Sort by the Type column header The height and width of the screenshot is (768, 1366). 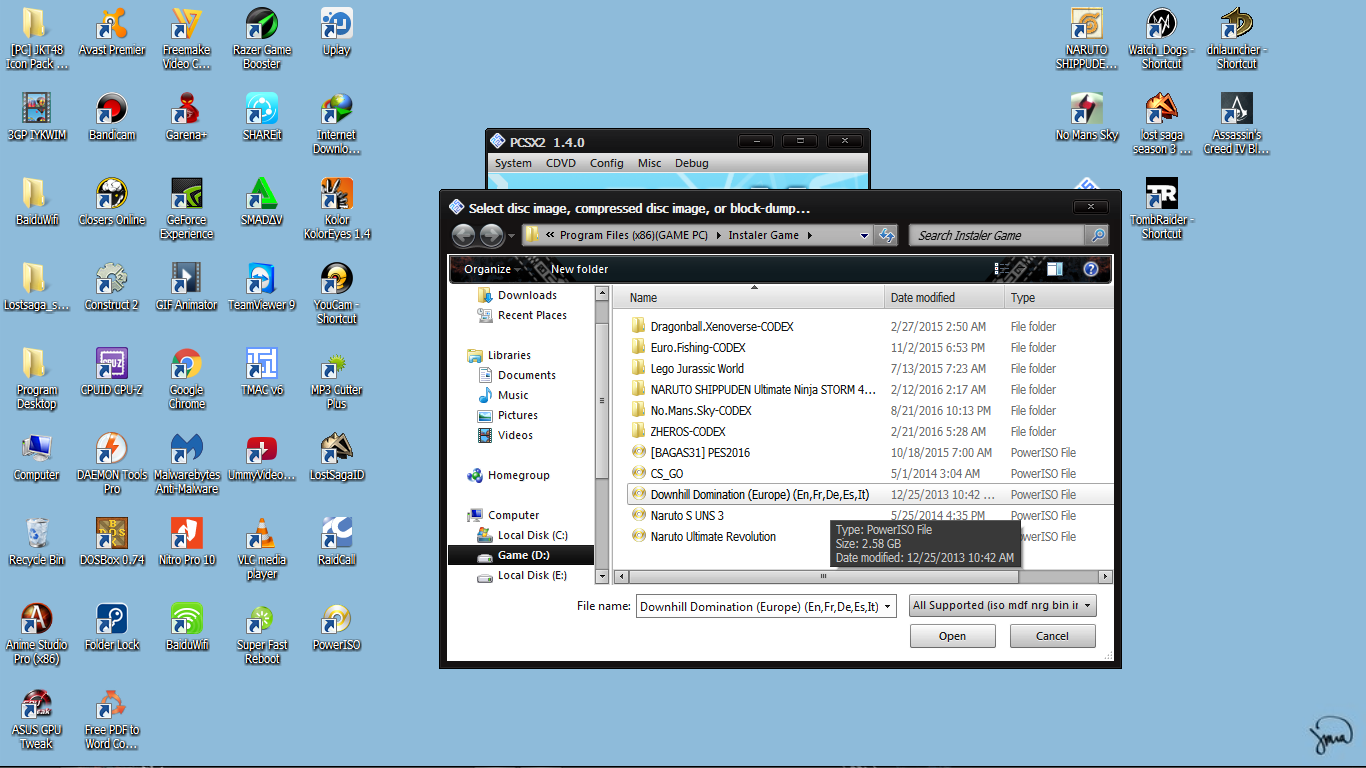pos(1058,297)
